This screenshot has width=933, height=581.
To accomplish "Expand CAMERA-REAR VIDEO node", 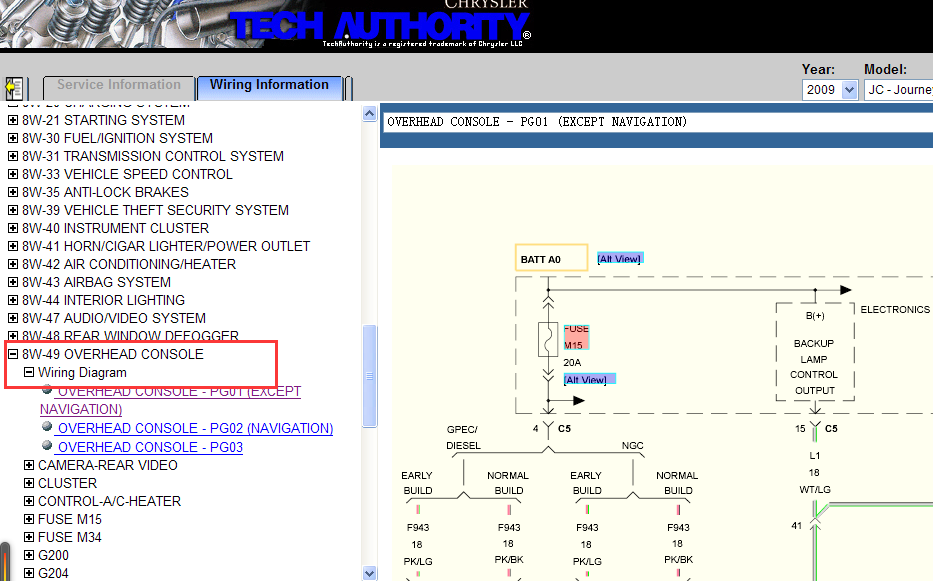I will point(29,466).
